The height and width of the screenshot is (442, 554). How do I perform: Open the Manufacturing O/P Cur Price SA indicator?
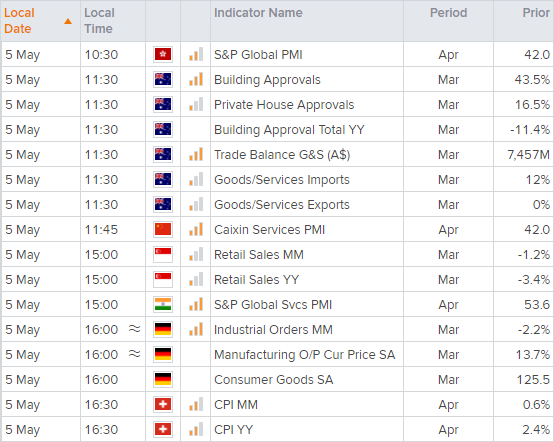click(305, 355)
